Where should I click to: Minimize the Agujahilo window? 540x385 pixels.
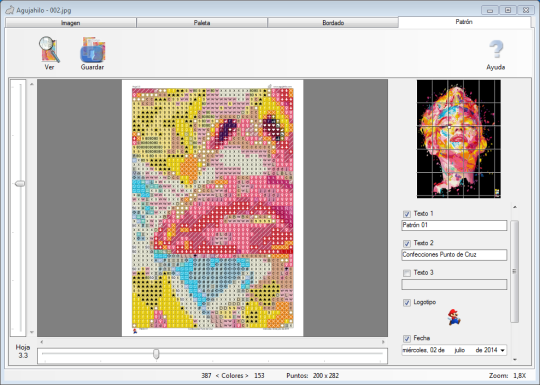(x=490, y=10)
